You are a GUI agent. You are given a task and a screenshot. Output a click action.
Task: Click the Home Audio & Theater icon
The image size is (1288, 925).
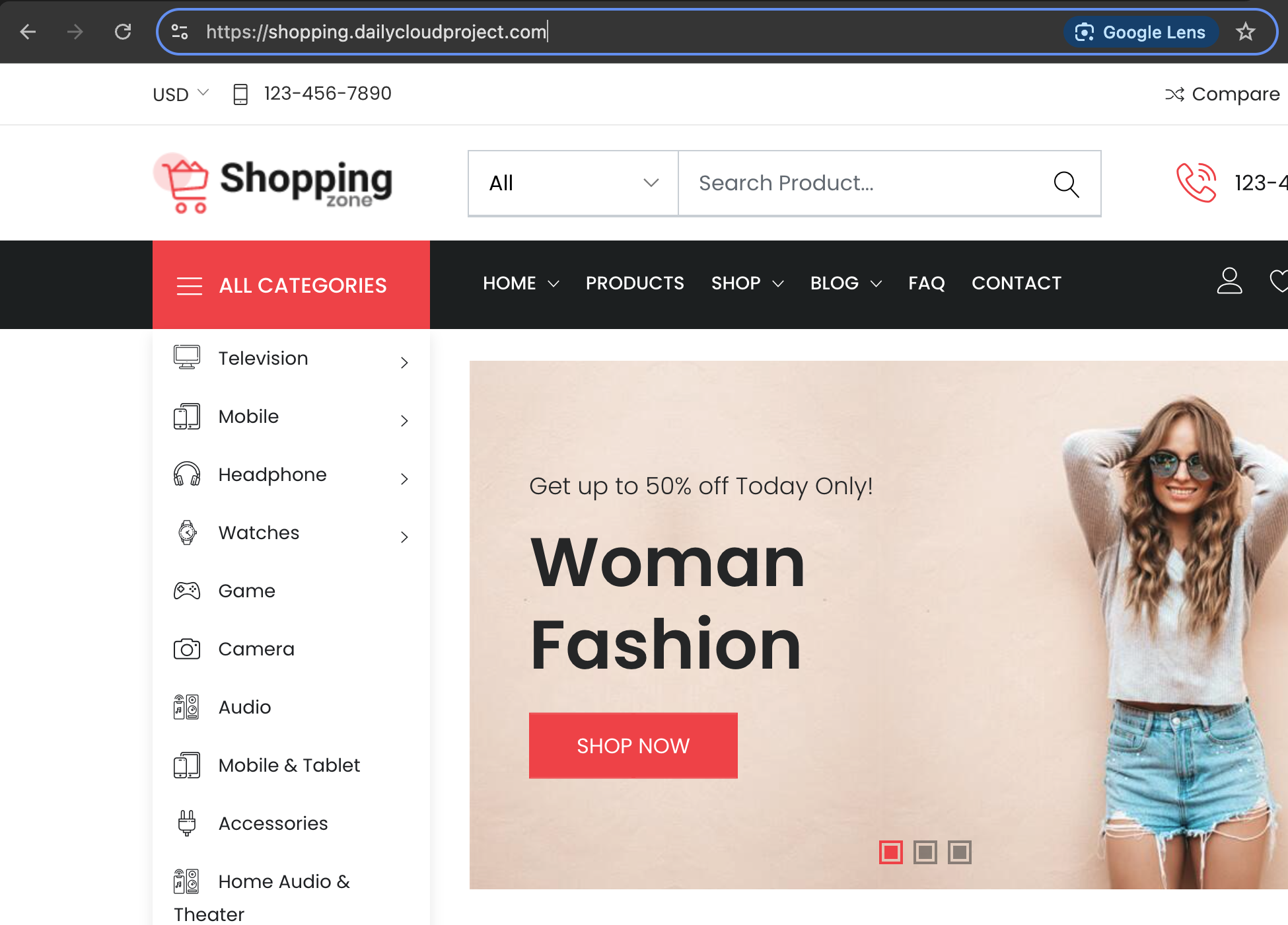[x=187, y=881]
